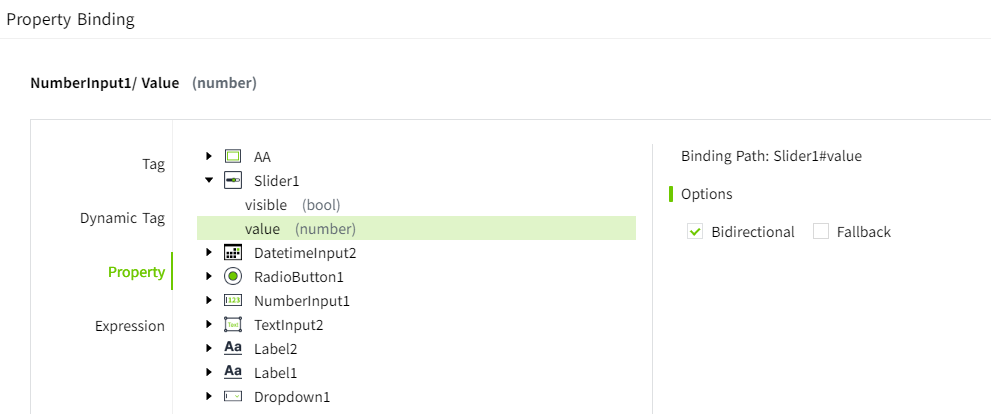The height and width of the screenshot is (414, 991).
Task: Click the DatetimeInput2 calendar icon
Action: coord(233,253)
